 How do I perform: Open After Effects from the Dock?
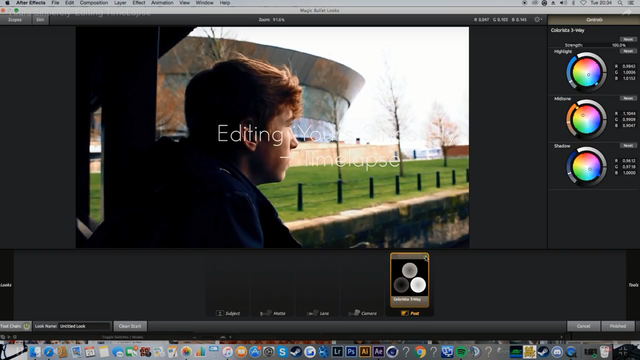click(x=378, y=351)
